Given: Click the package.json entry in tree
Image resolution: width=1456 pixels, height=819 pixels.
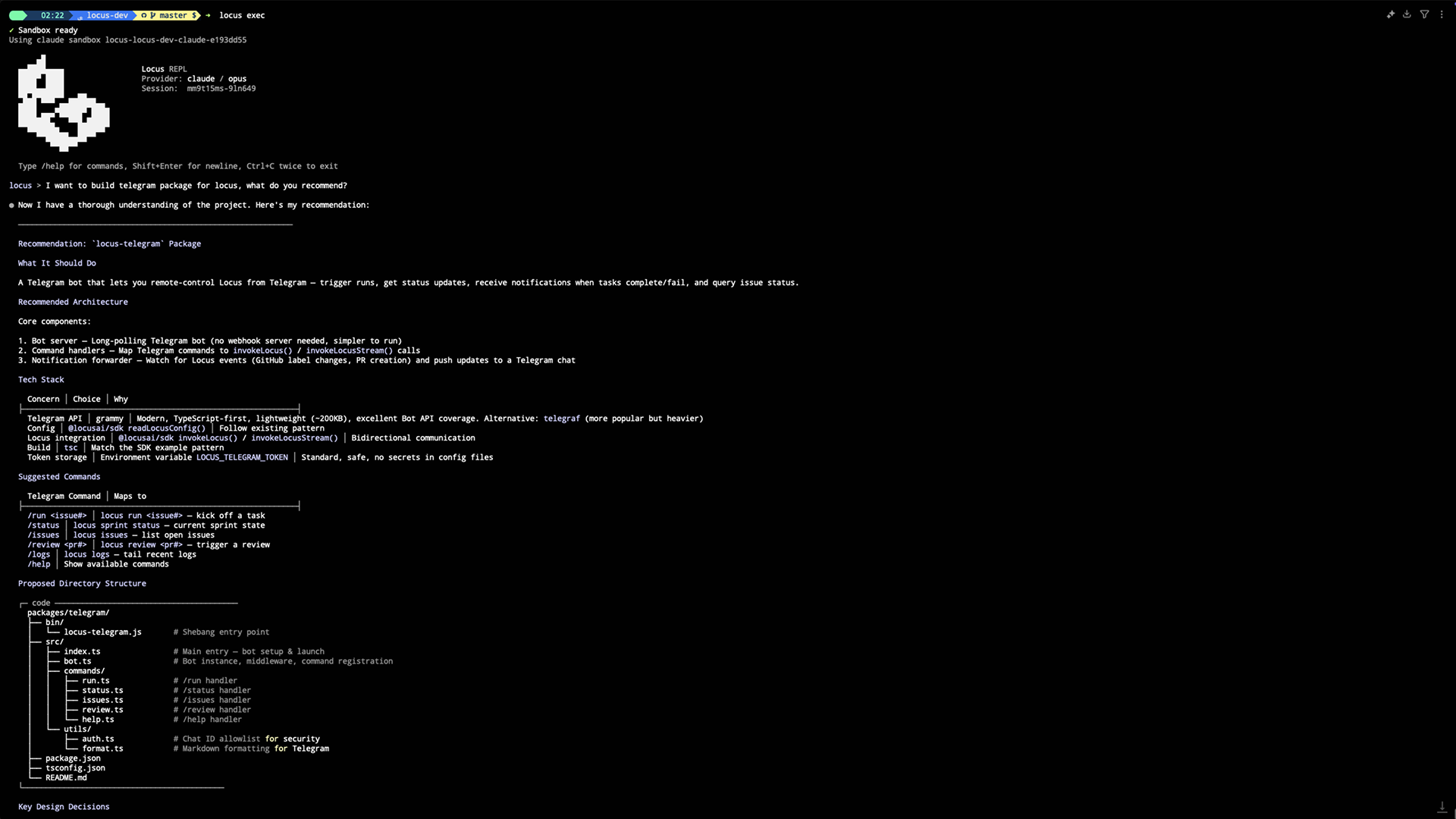Looking at the screenshot, I should click(x=73, y=758).
